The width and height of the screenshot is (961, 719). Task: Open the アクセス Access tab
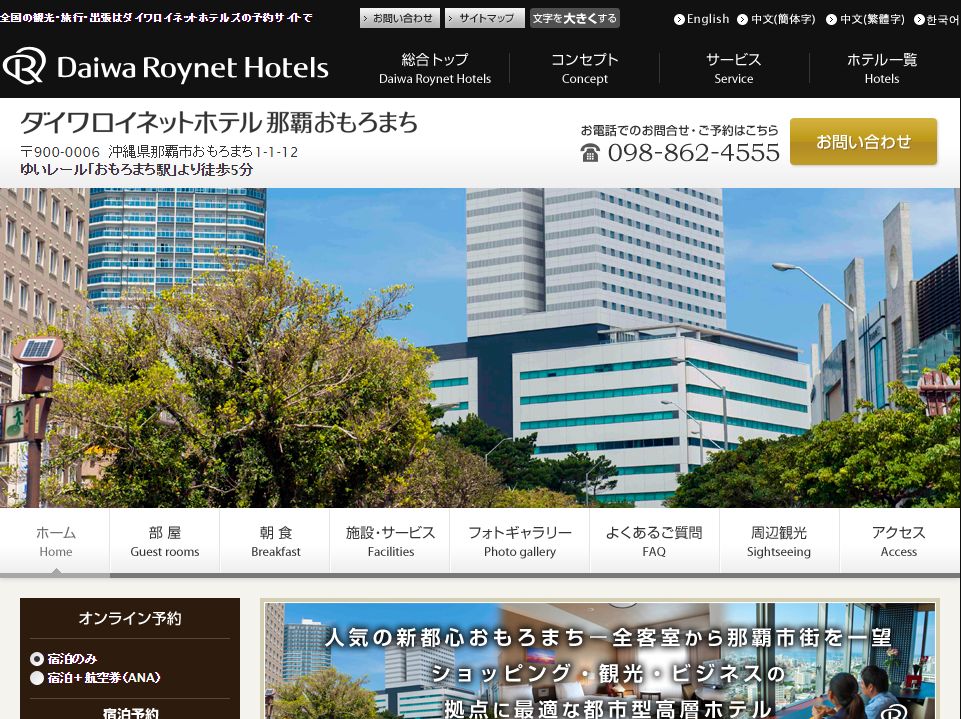pyautogui.click(x=899, y=541)
